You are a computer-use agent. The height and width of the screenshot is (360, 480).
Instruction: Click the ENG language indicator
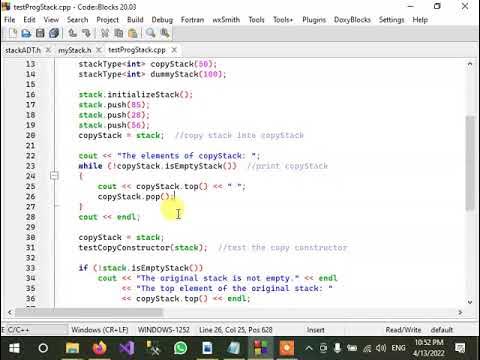point(398,348)
